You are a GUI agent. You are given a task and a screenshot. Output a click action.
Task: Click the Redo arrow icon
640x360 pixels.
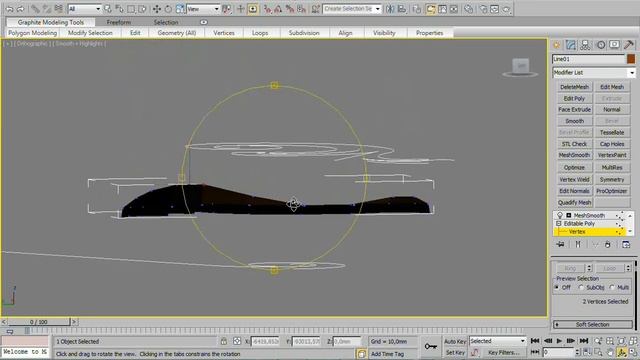(x=20, y=9)
